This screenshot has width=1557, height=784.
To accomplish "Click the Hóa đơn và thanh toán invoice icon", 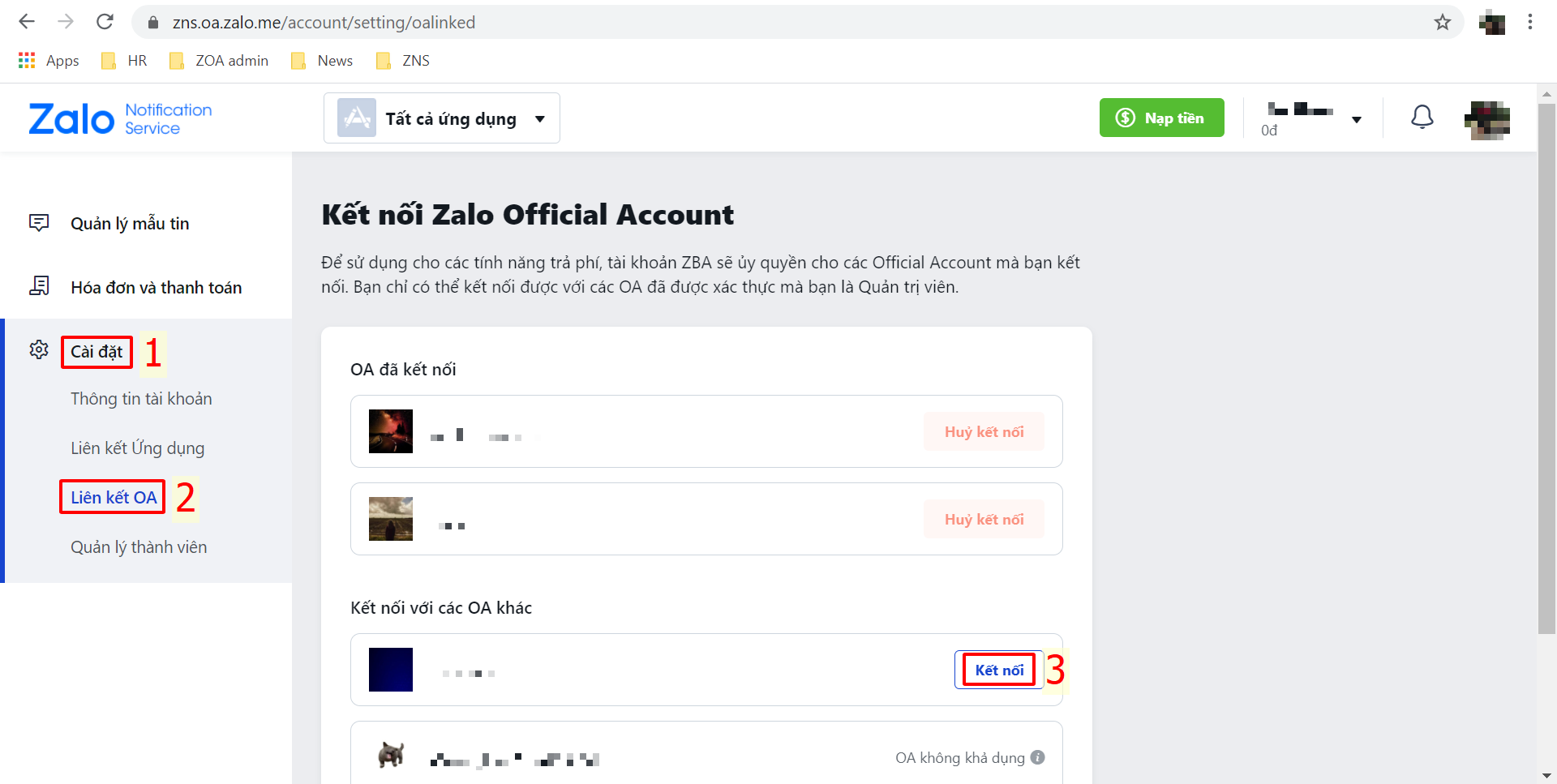I will pyautogui.click(x=39, y=286).
